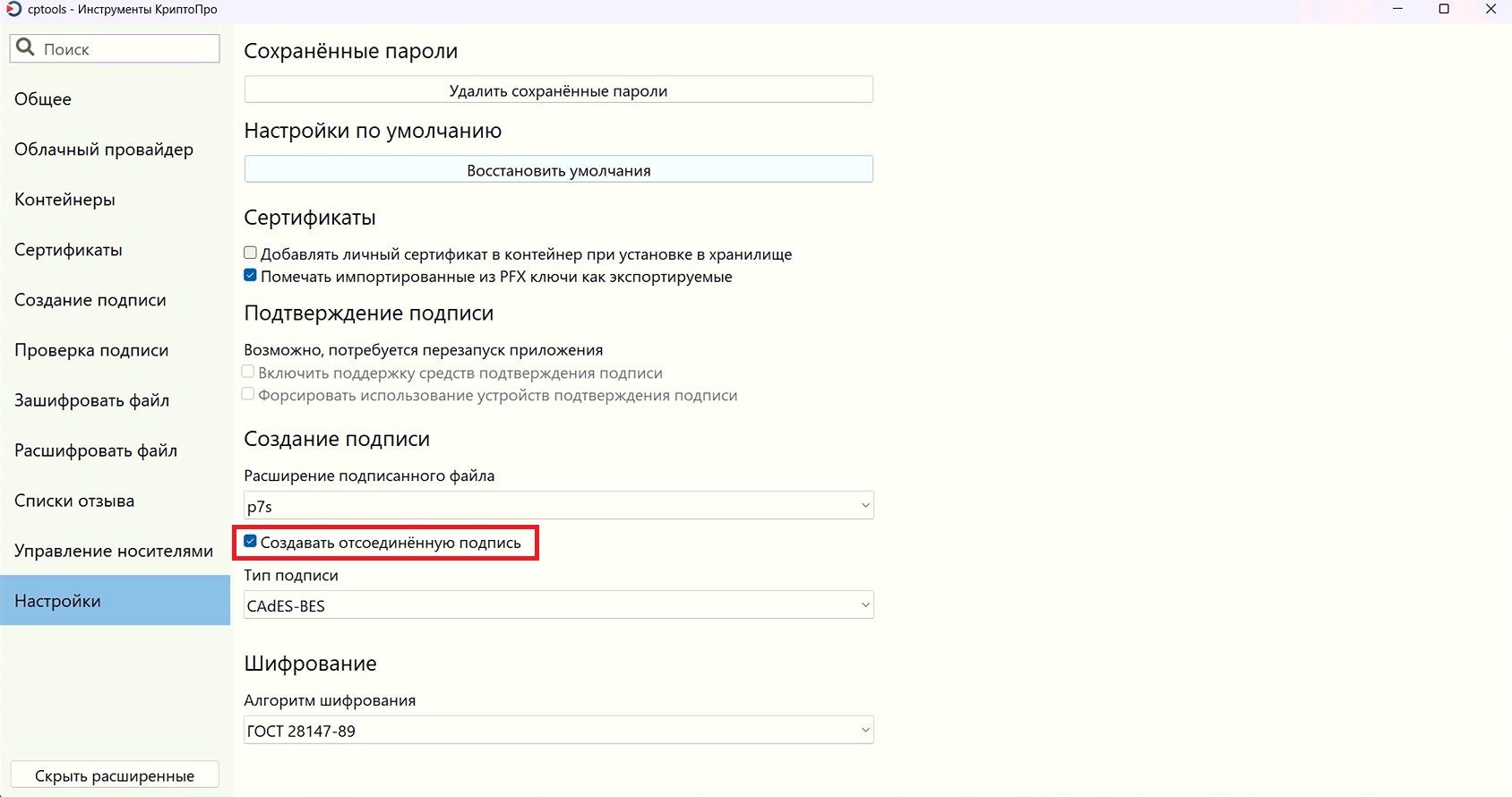
Task: Navigate to Проверка подписи
Action: [x=91, y=350]
